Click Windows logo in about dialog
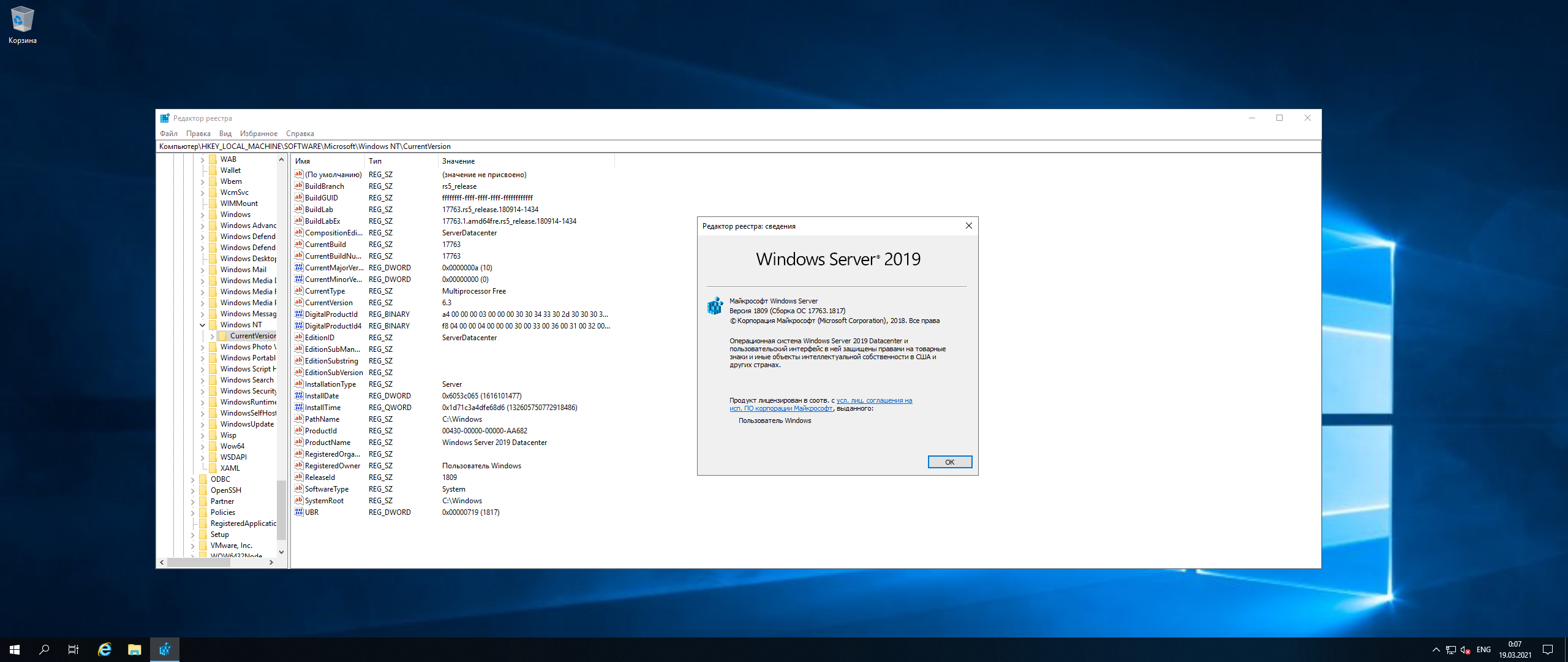 715,306
